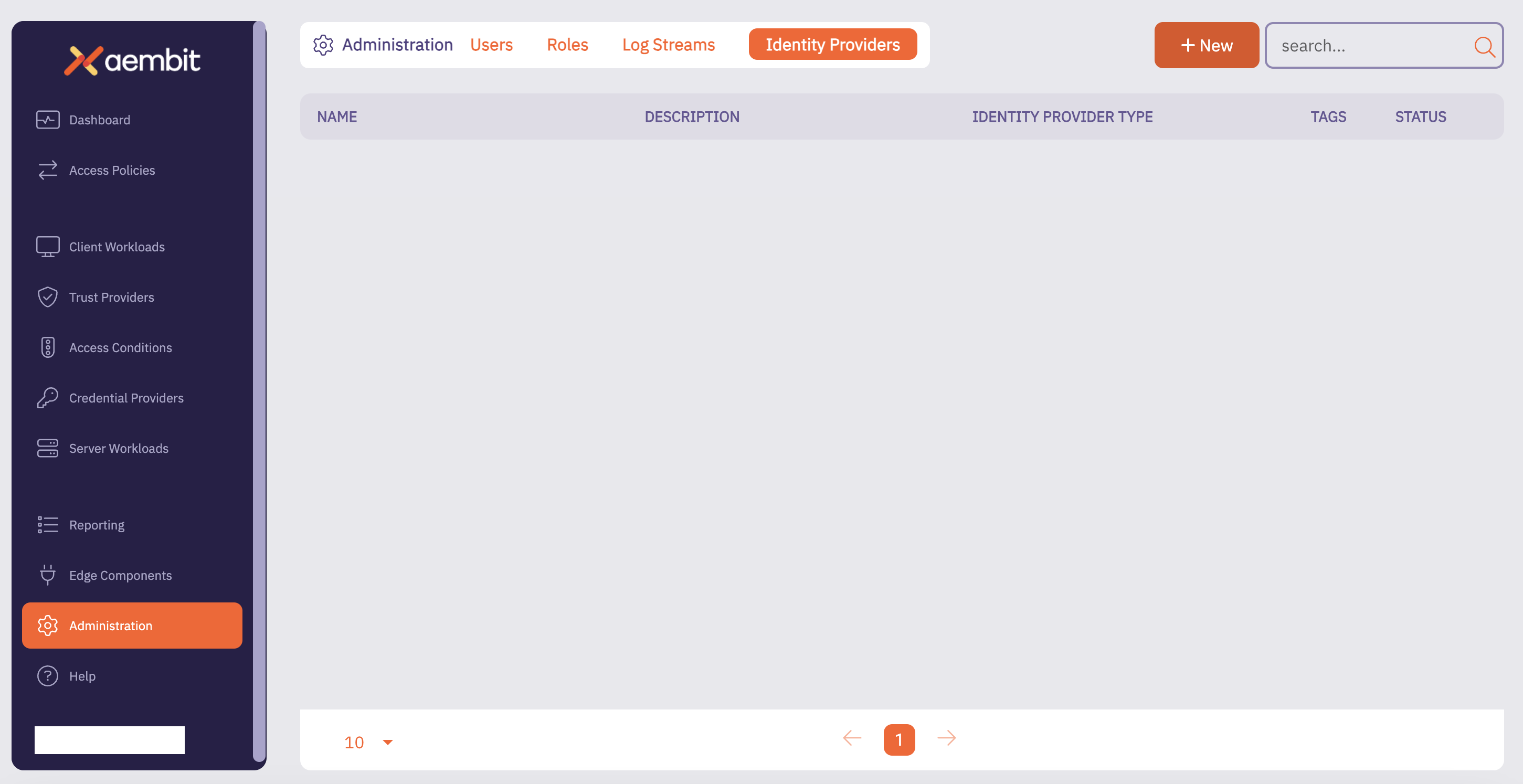Switch to the Users tab
1523x784 pixels.
click(x=491, y=45)
